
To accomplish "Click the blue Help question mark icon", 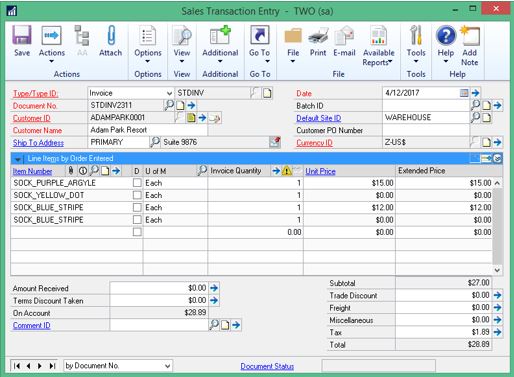I will [x=446, y=35].
